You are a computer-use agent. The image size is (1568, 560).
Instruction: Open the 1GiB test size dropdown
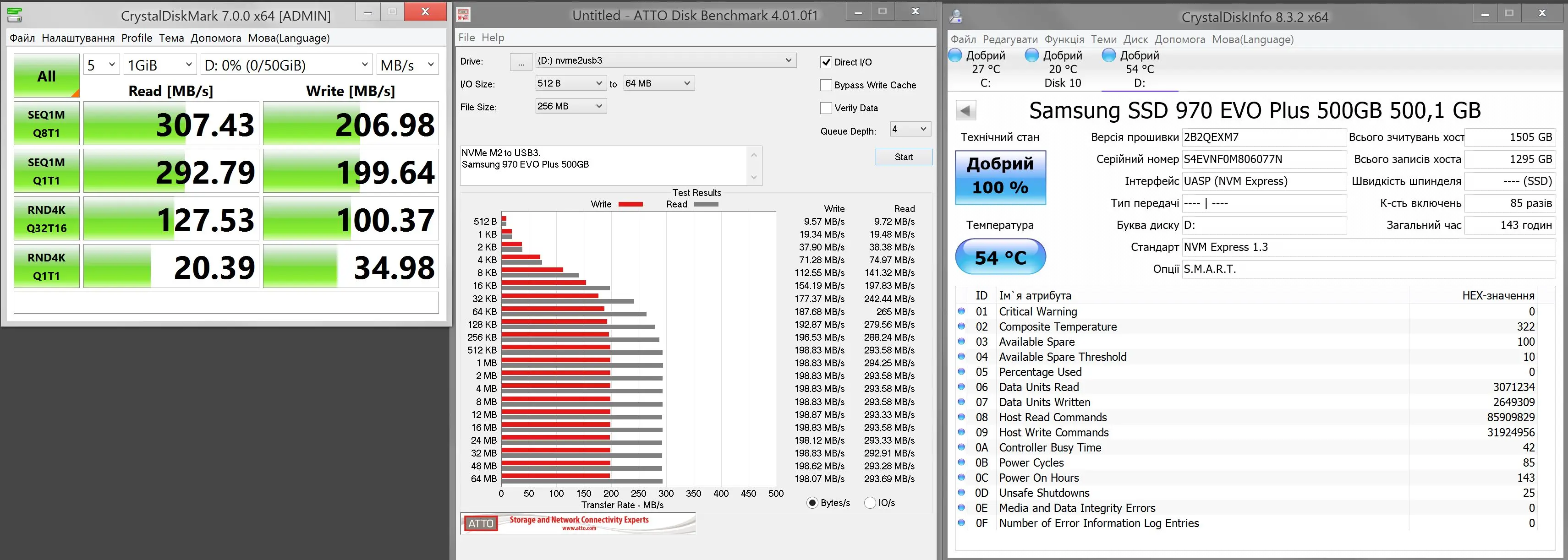(160, 65)
